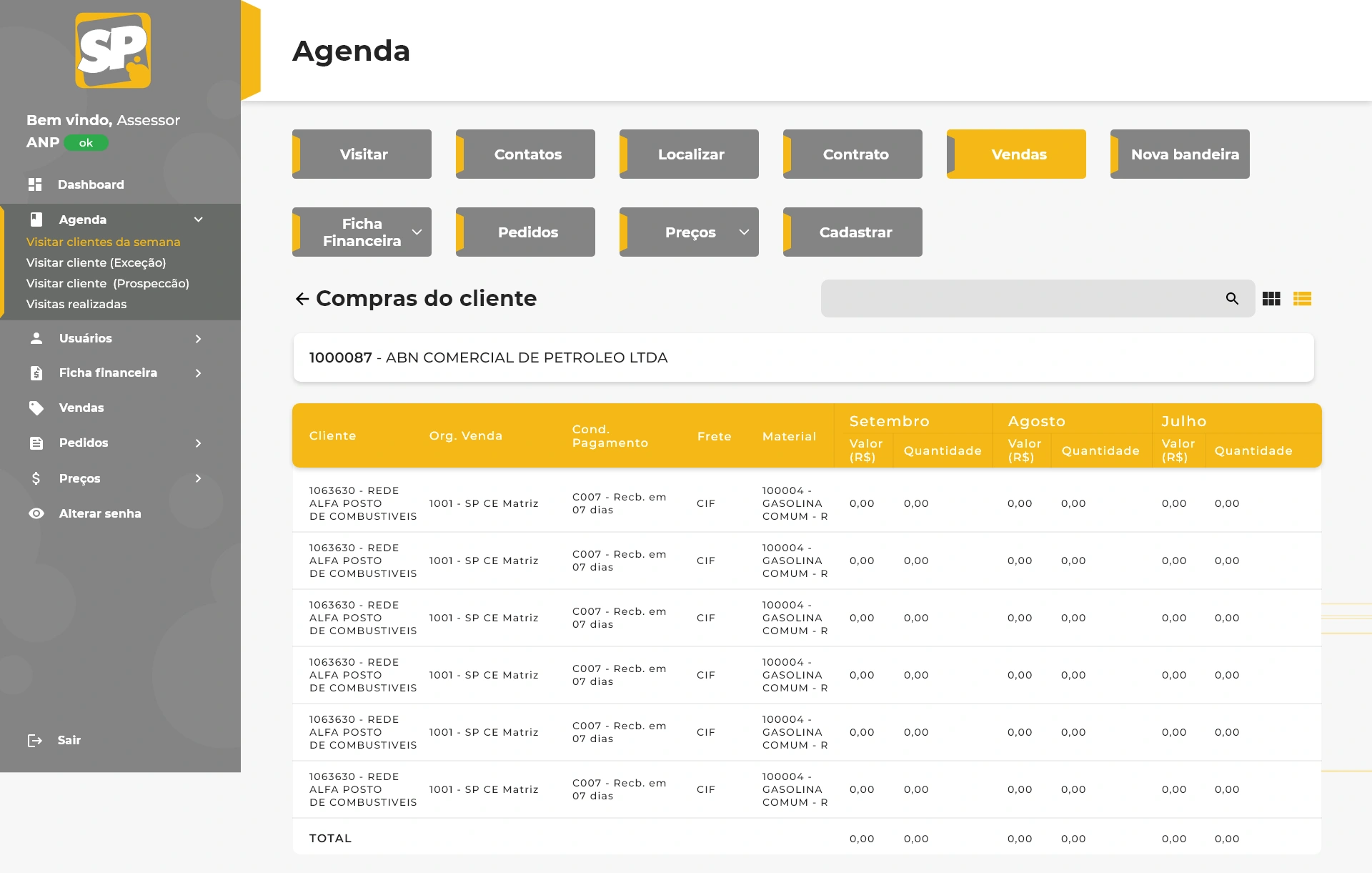The image size is (1372, 873).
Task: Open Visitar clientes da semana
Action: [x=103, y=242]
